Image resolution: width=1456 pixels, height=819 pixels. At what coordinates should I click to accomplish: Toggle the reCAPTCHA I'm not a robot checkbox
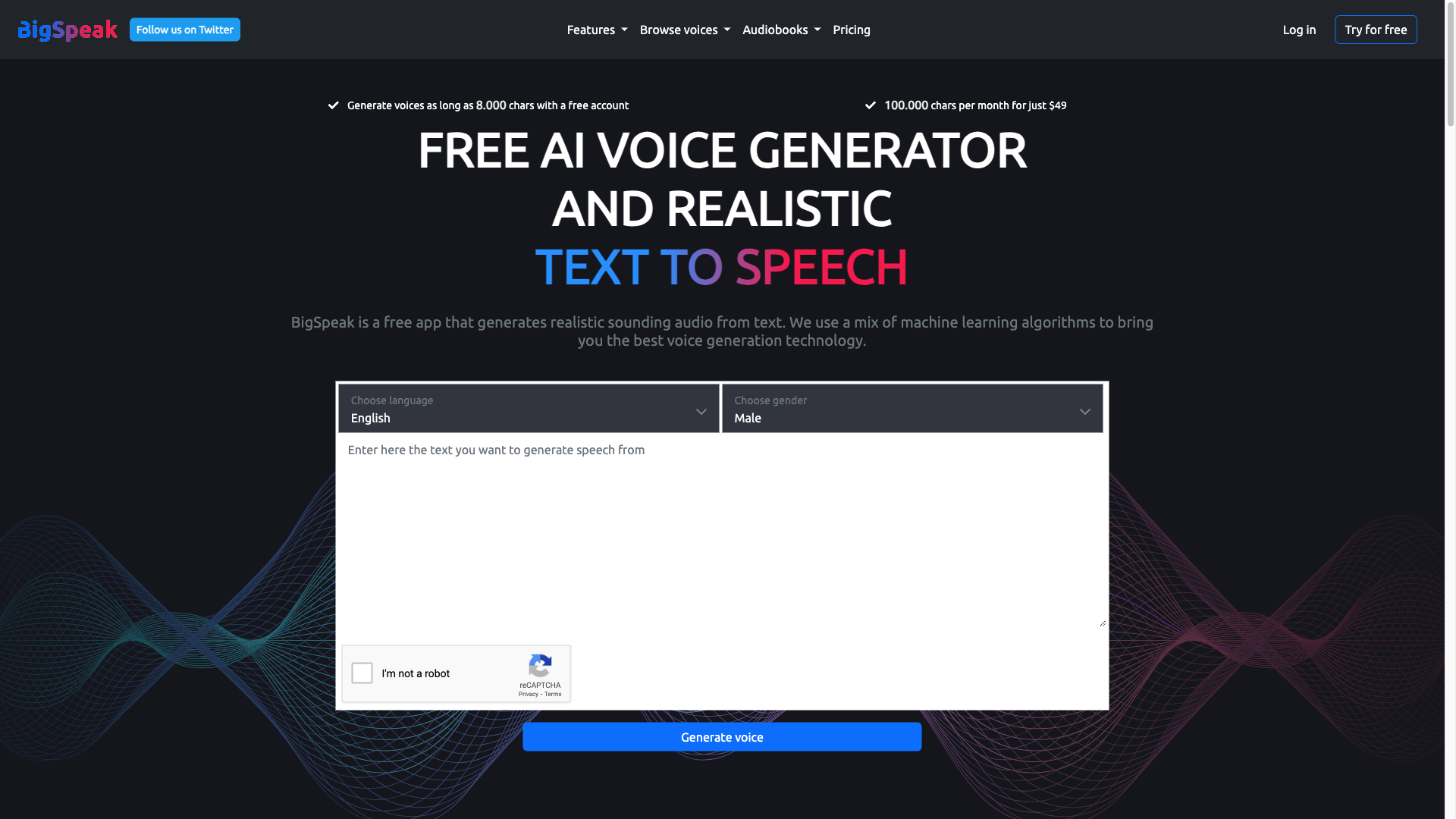362,674
